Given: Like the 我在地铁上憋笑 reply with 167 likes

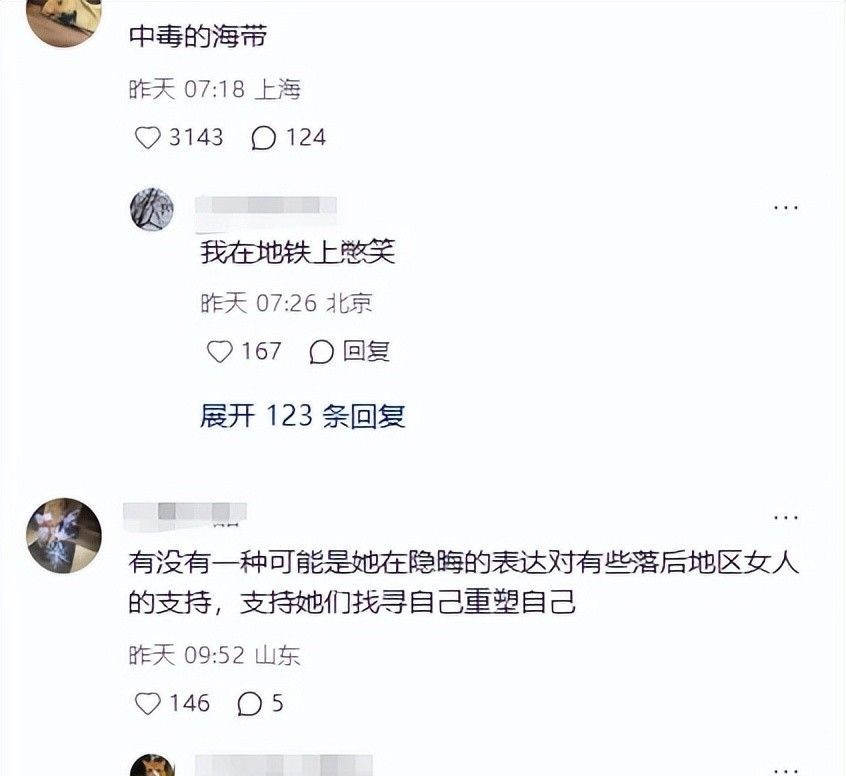Looking at the screenshot, I should pyautogui.click(x=220, y=352).
